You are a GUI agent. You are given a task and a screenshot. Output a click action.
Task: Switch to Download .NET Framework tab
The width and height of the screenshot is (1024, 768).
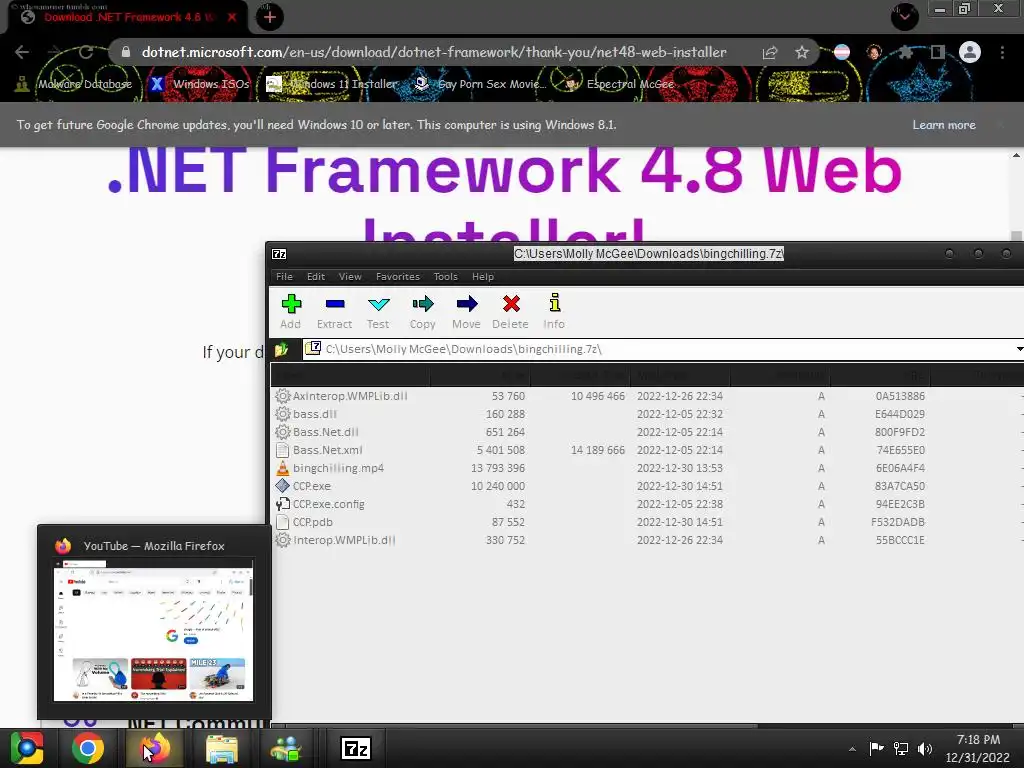pos(127,18)
